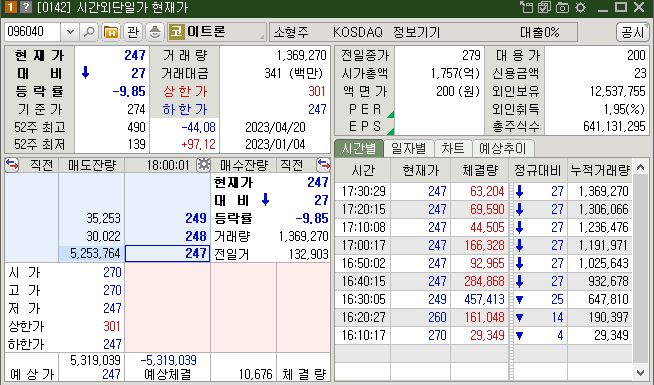Click the '전일종가' value 279
654x385 pixels.
coord(471,55)
